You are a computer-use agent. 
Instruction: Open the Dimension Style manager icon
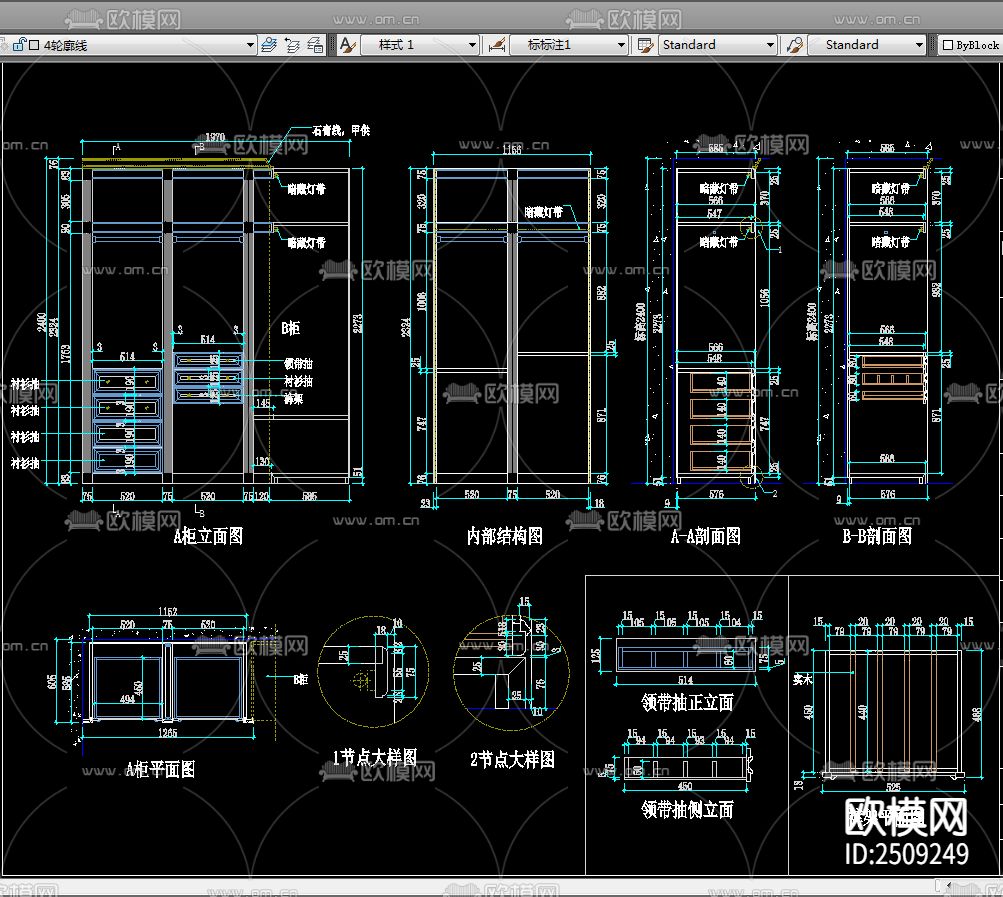point(497,45)
